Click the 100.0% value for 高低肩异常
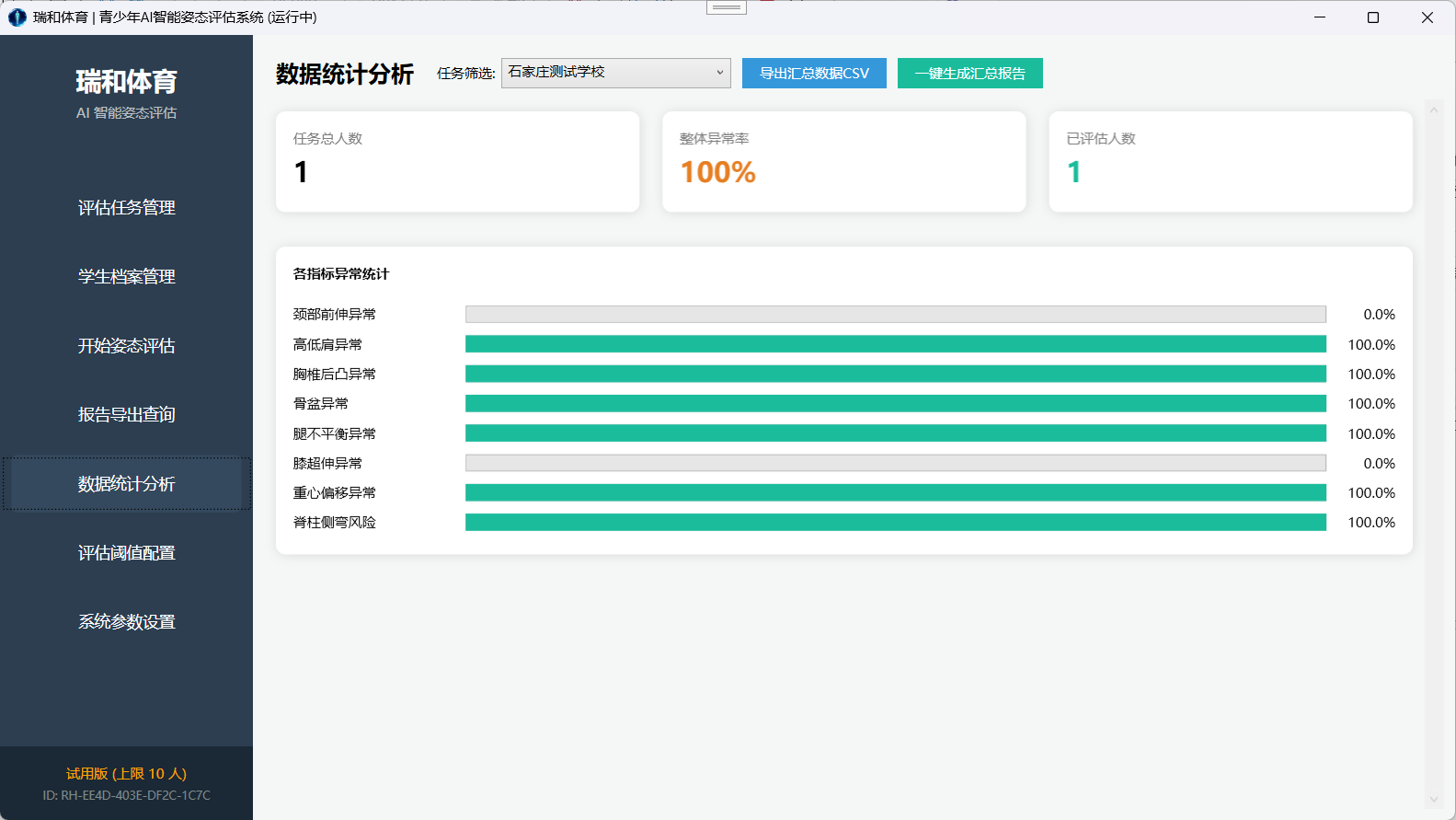 click(x=1371, y=344)
